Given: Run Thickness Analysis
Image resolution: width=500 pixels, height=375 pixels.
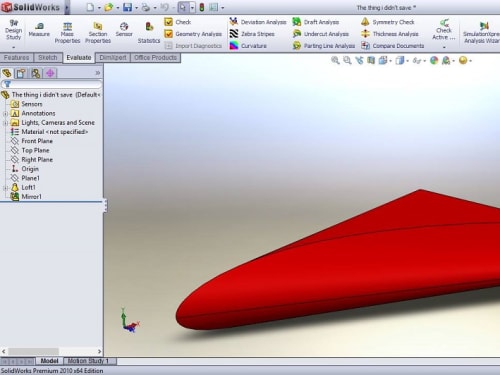Looking at the screenshot, I should 390,34.
